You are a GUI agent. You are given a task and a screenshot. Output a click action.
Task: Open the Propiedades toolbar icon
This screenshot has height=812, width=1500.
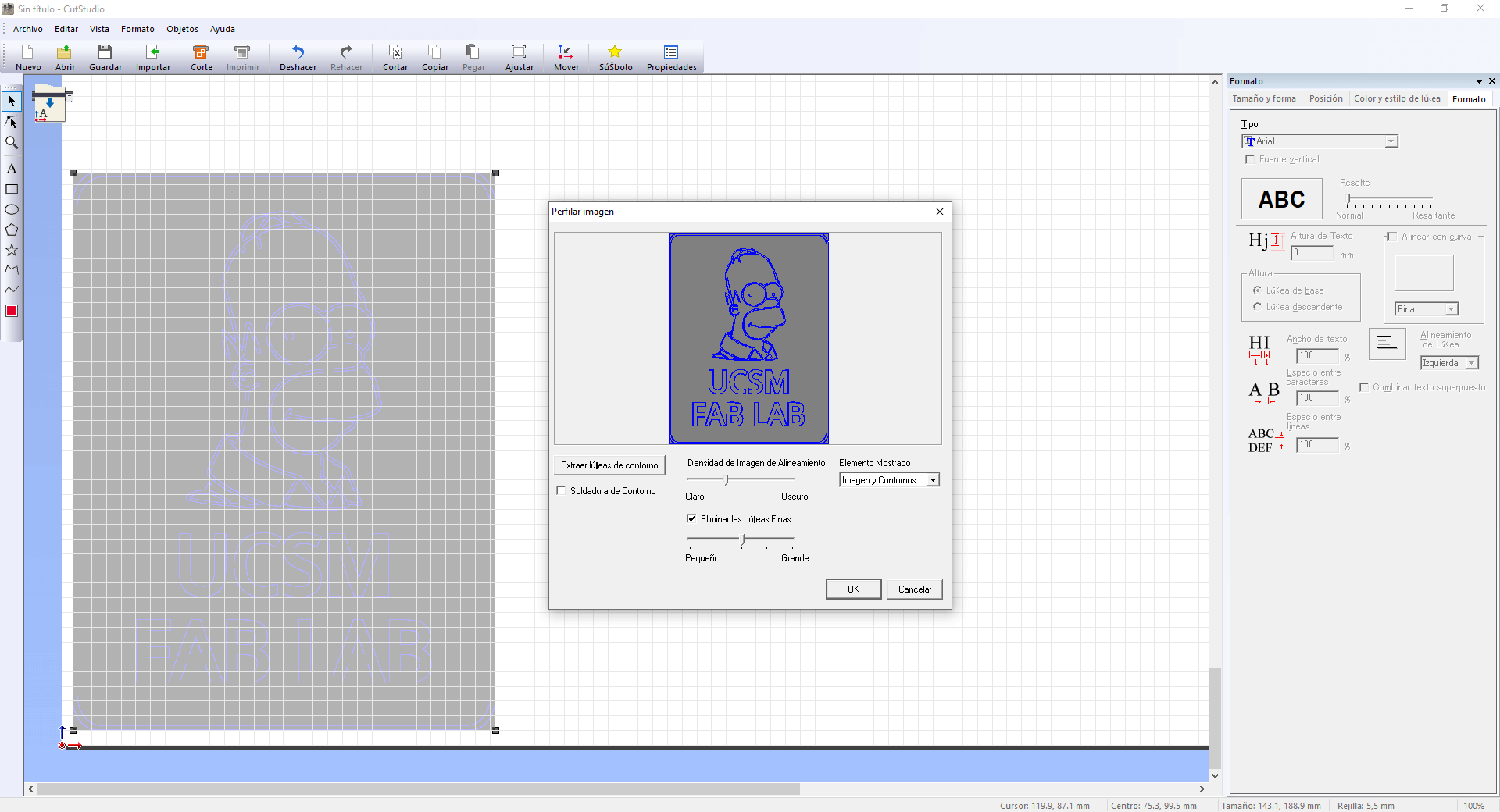[671, 52]
